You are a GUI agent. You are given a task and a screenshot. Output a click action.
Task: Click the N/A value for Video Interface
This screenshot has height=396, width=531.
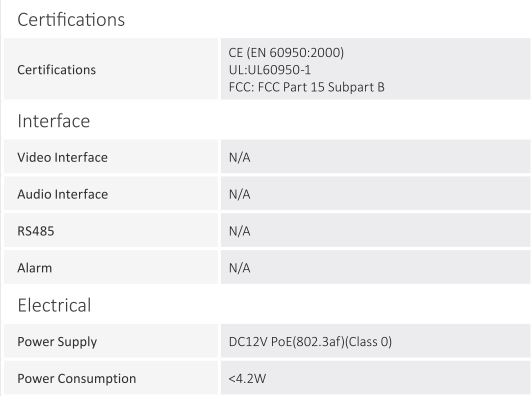pos(239,157)
